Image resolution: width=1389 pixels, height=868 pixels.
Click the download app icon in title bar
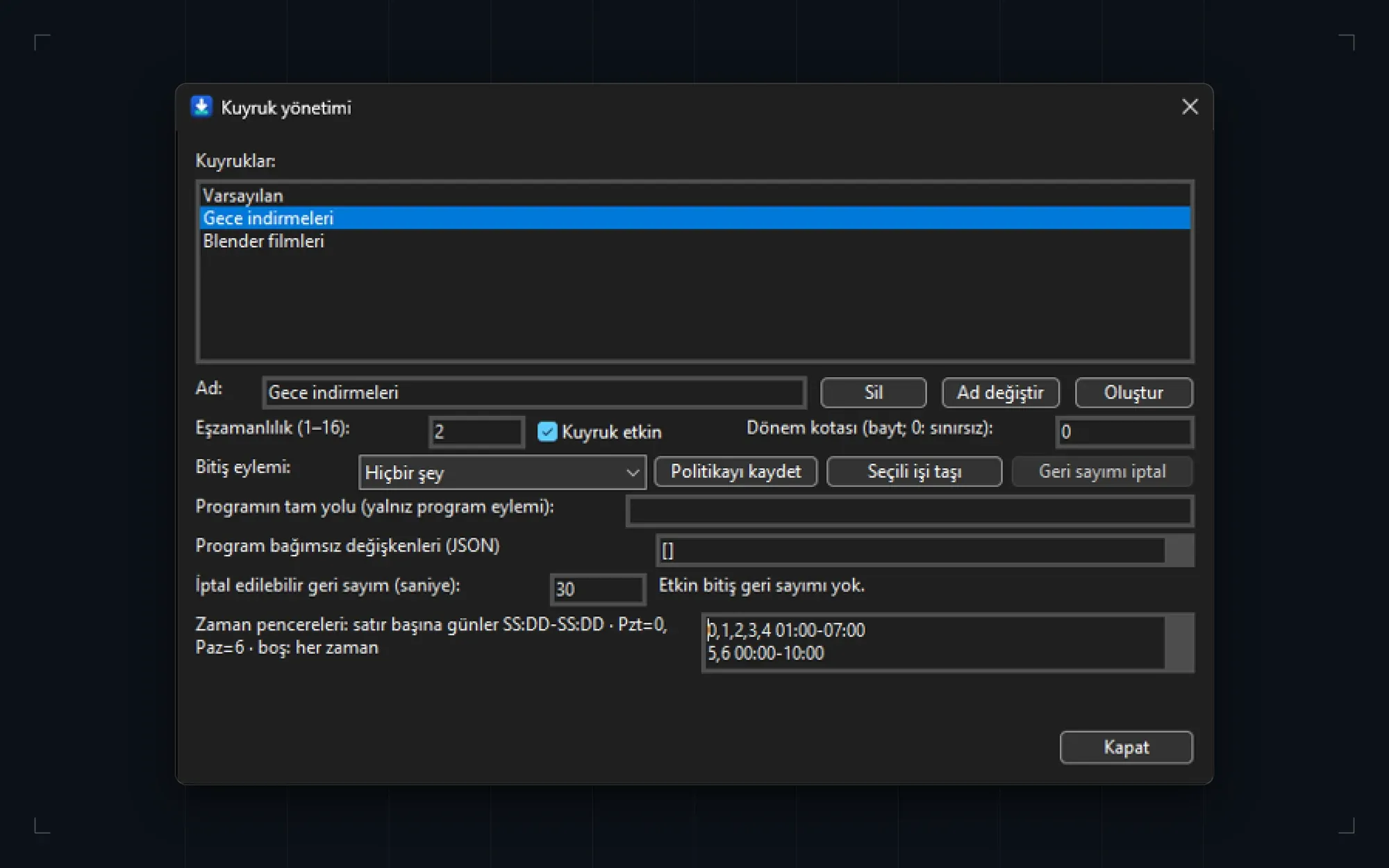(x=201, y=107)
